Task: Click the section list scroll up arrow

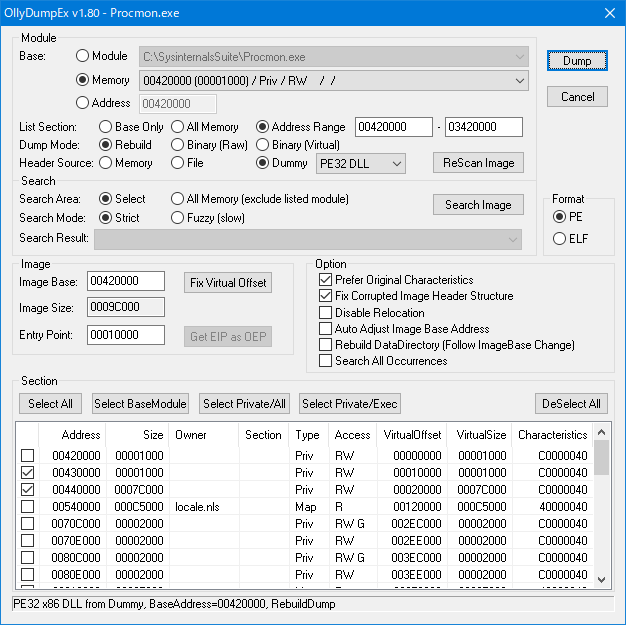Action: click(x=602, y=432)
